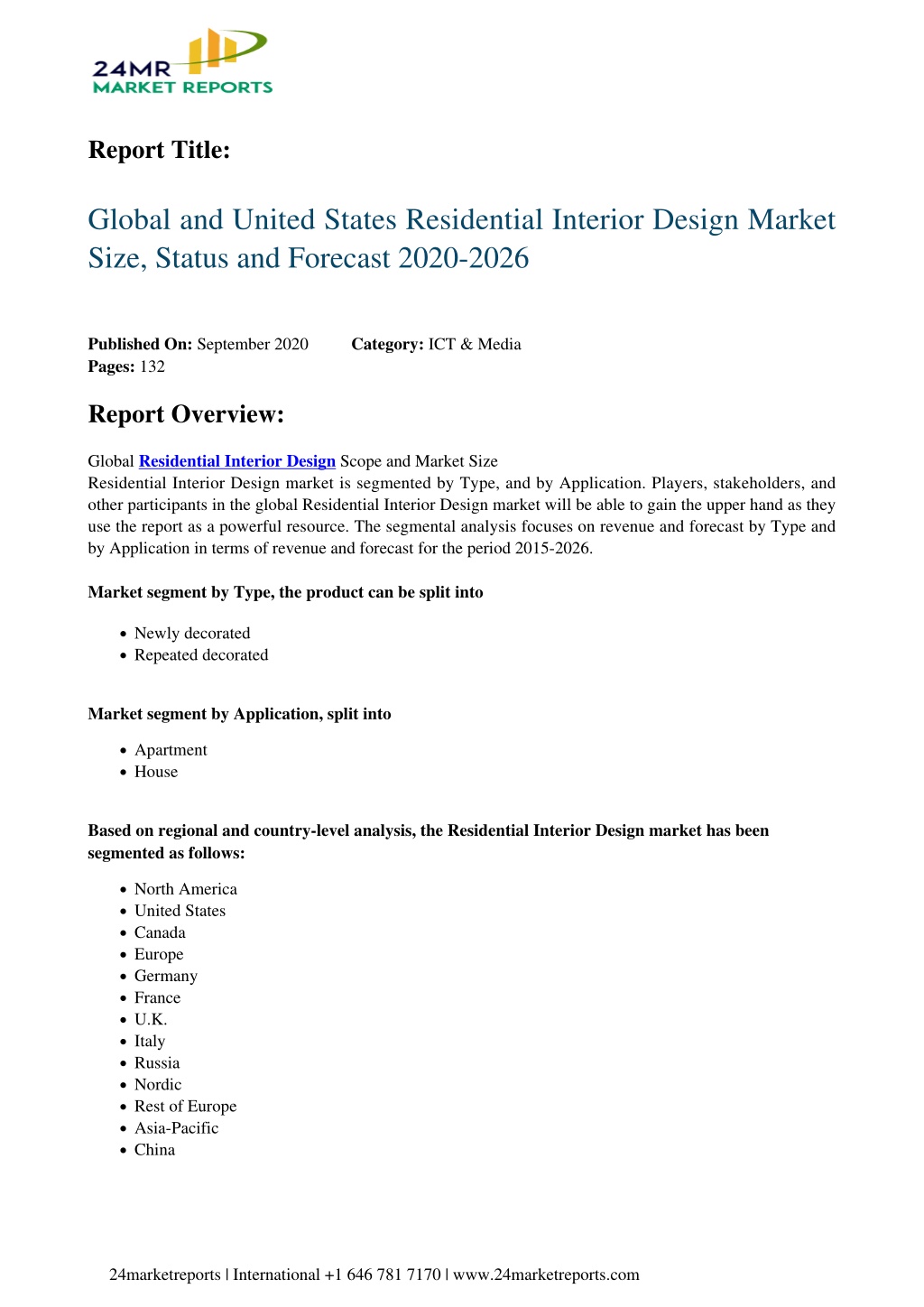This screenshot has width=924, height=1307.
Task: Click the Germany list item
Action: click(166, 976)
